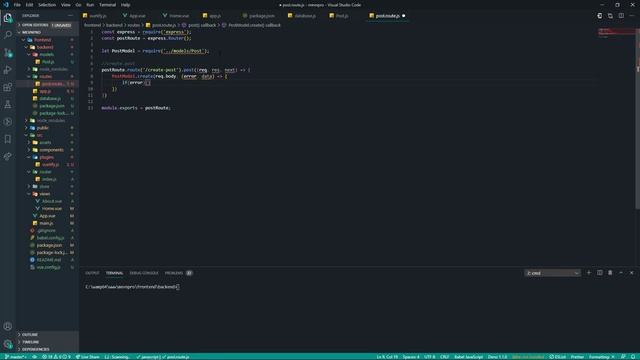The width and height of the screenshot is (640, 360).
Task: Click the master branch indicator
Action: 16,357
